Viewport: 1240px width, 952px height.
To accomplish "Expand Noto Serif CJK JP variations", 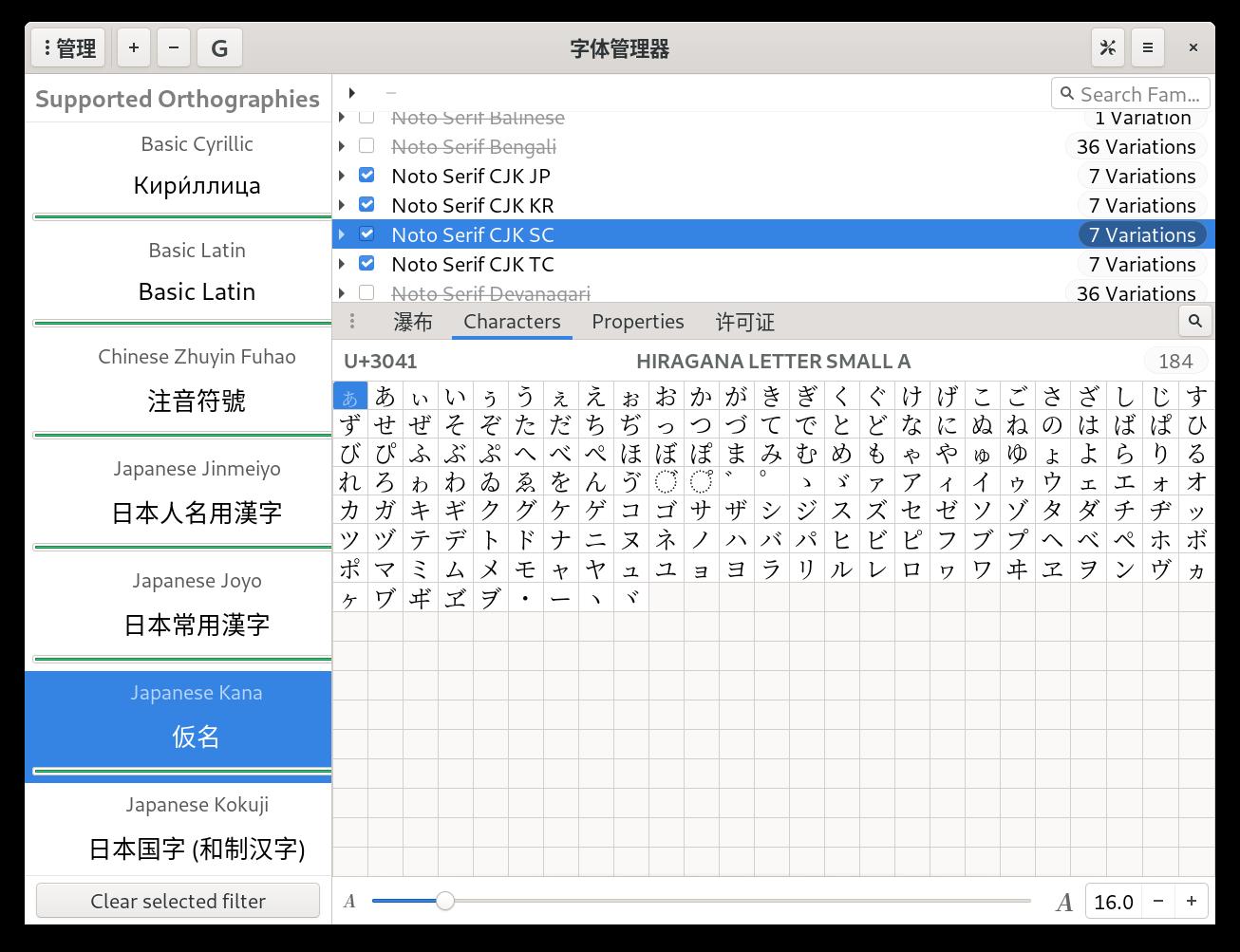I will pos(342,176).
